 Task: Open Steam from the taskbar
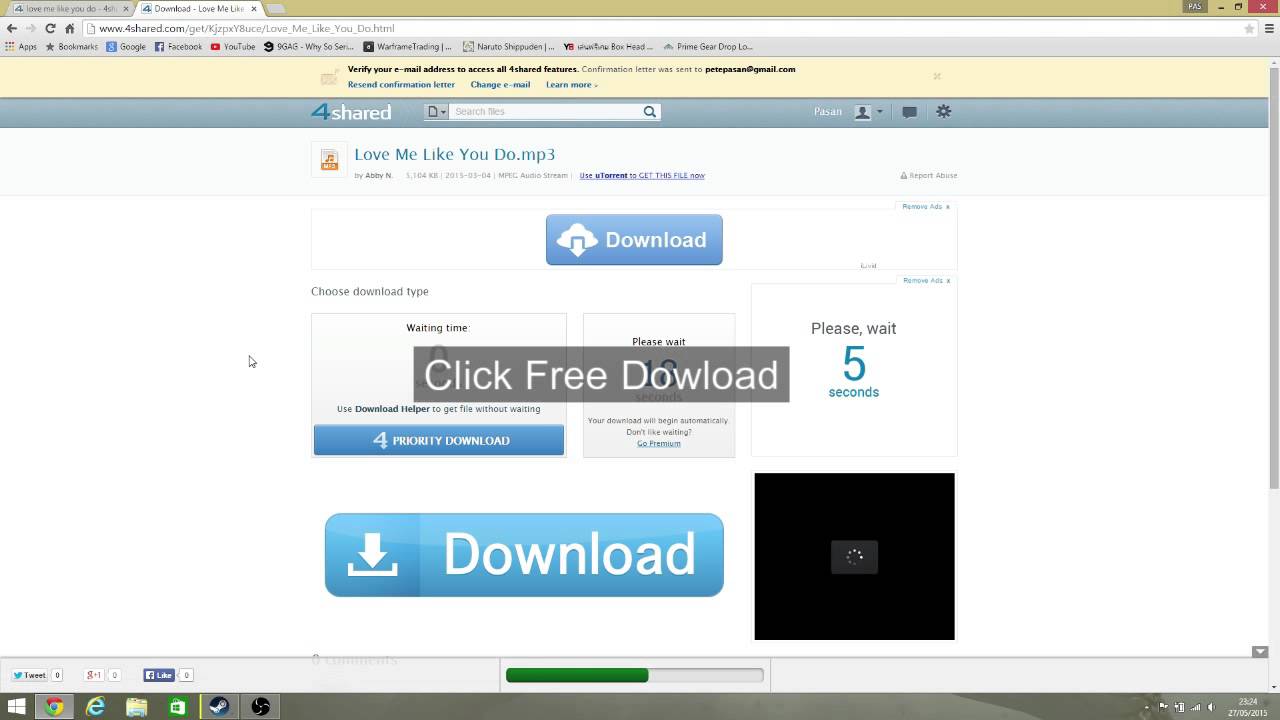click(x=218, y=707)
